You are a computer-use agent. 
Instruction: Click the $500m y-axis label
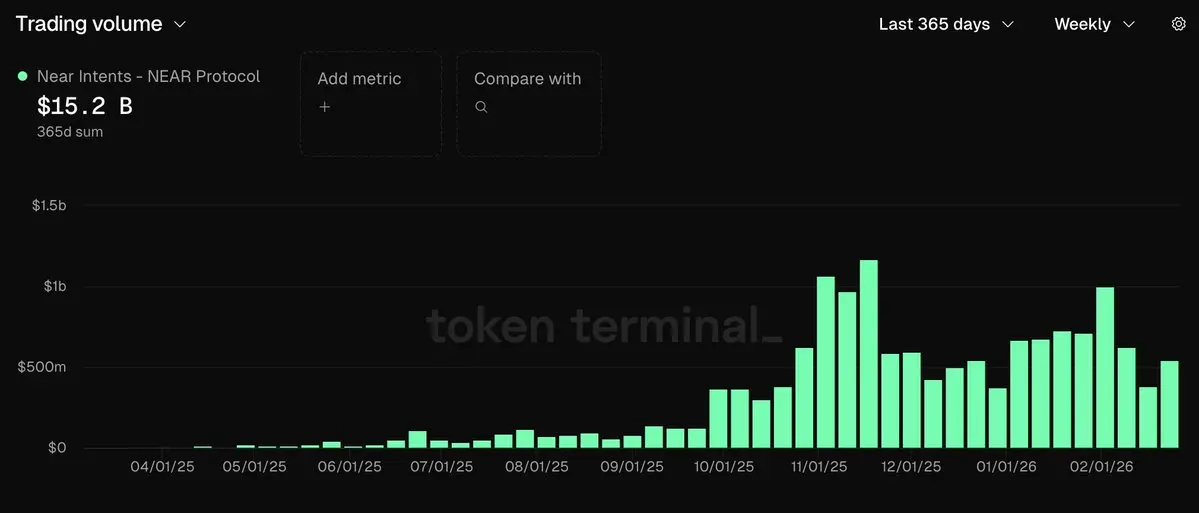(x=42, y=367)
